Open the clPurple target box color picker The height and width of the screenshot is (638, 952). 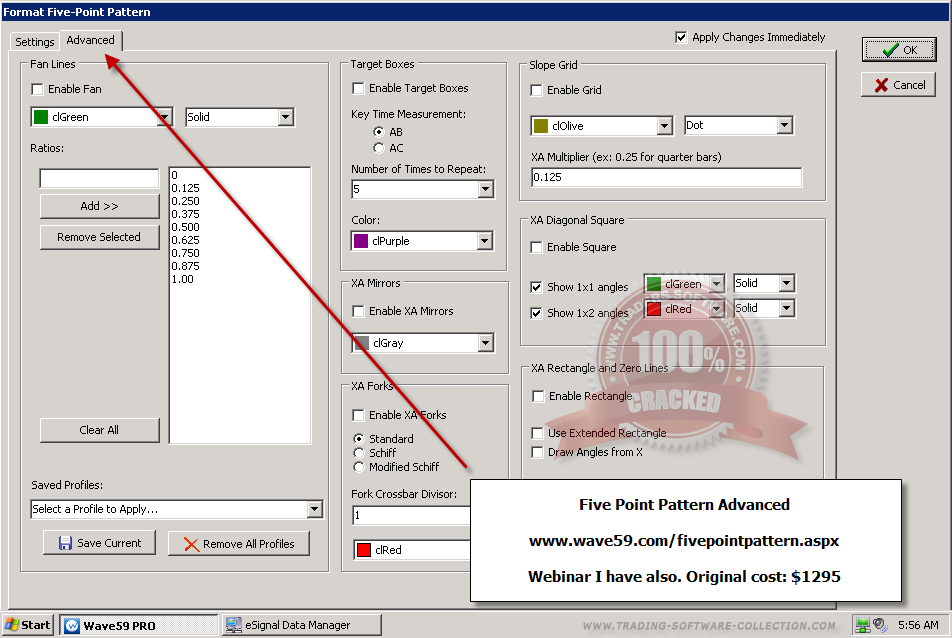coord(485,241)
